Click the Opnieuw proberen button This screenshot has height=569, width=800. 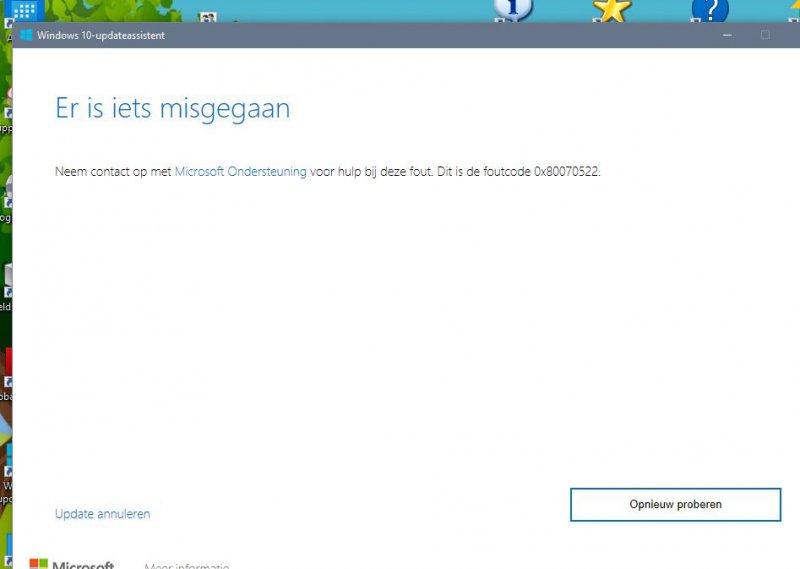[x=675, y=505]
